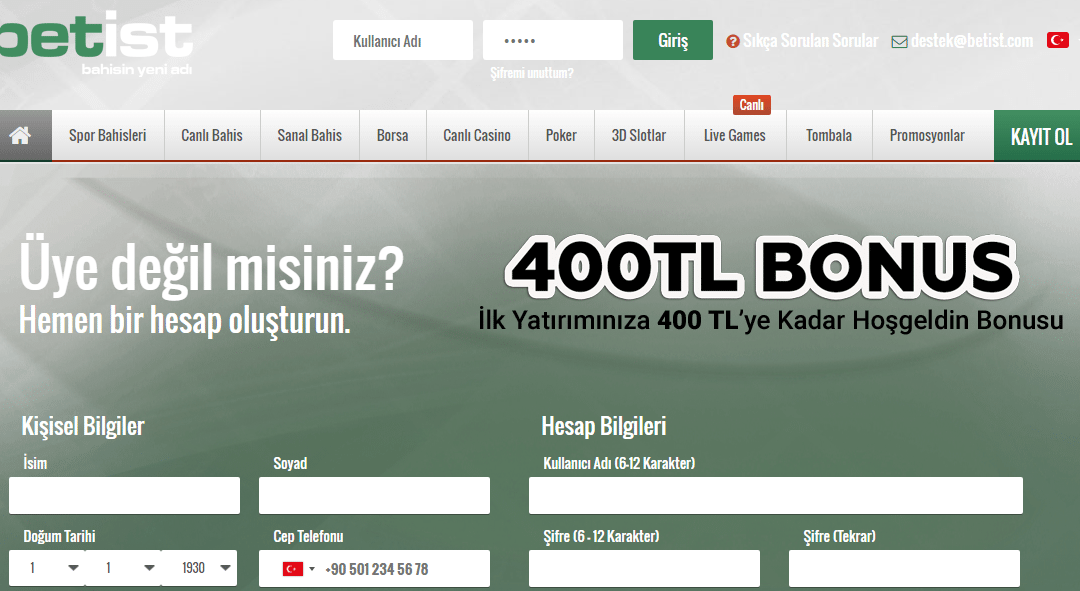Open Spor Bahisleri menu item
1080x591 pixels.
pos(107,136)
